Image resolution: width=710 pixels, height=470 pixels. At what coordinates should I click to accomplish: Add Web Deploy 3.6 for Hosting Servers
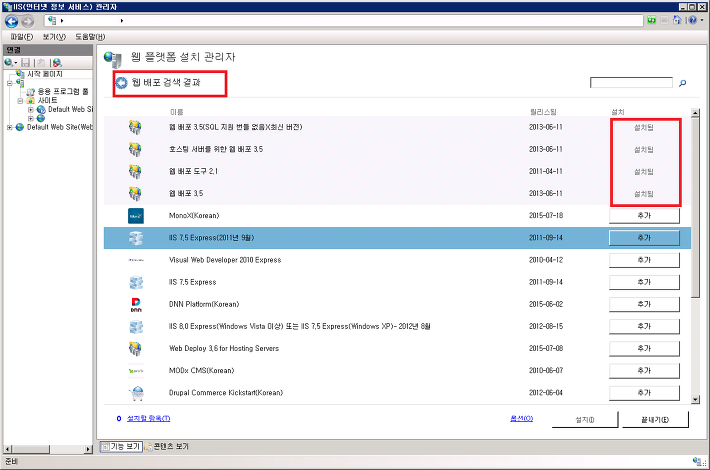644,349
